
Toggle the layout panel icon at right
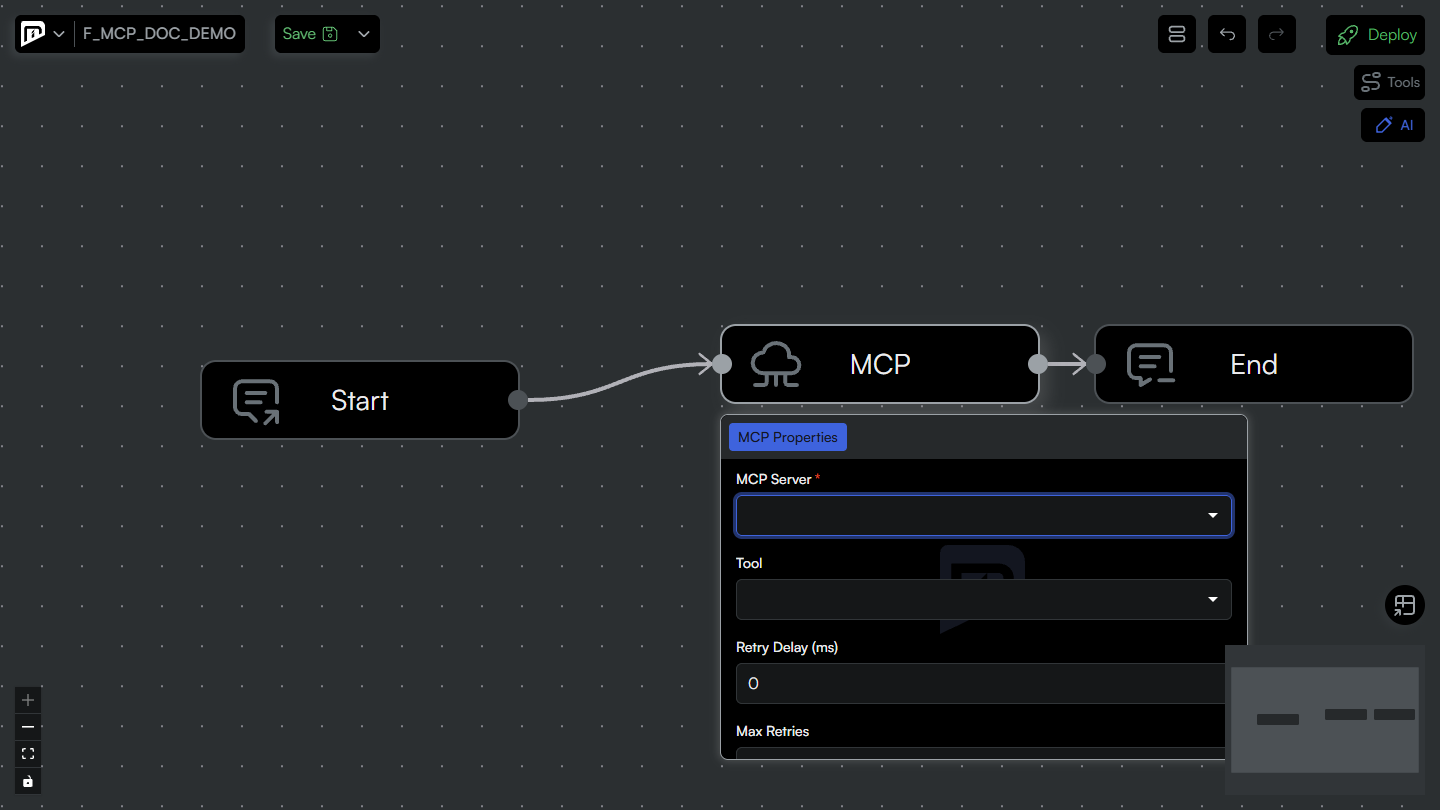coord(1405,605)
